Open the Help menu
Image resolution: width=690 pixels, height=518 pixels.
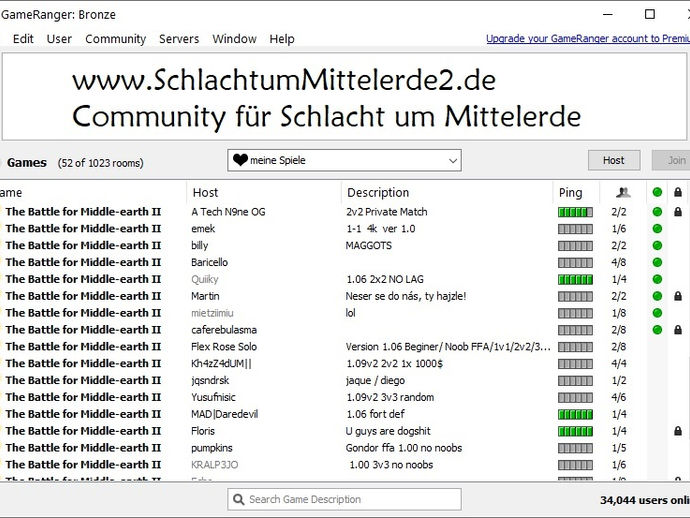point(282,39)
